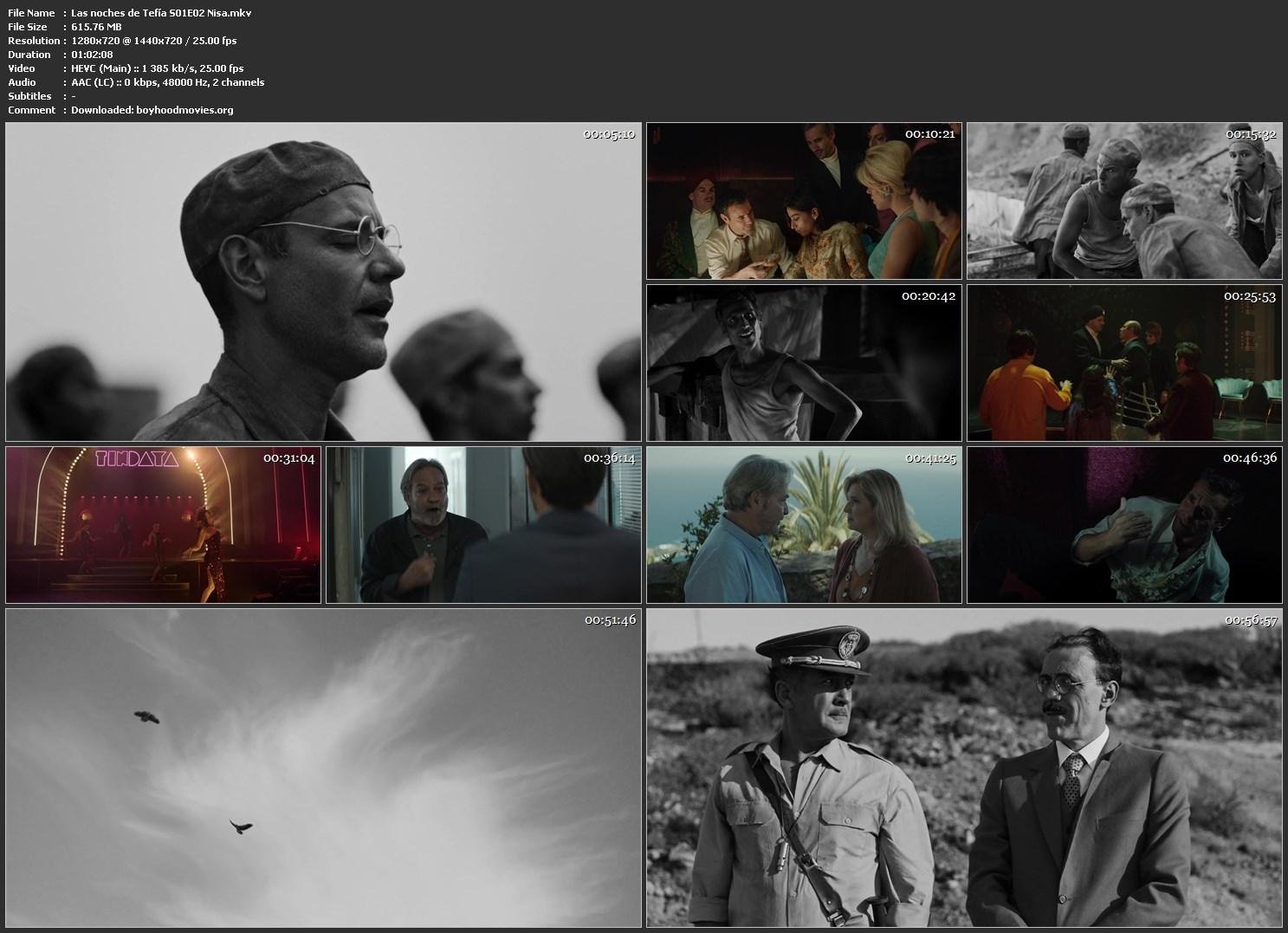Select the file name Las noches de Tefía S01E02 Nisa.mkv
1288x933 pixels.
click(x=161, y=13)
